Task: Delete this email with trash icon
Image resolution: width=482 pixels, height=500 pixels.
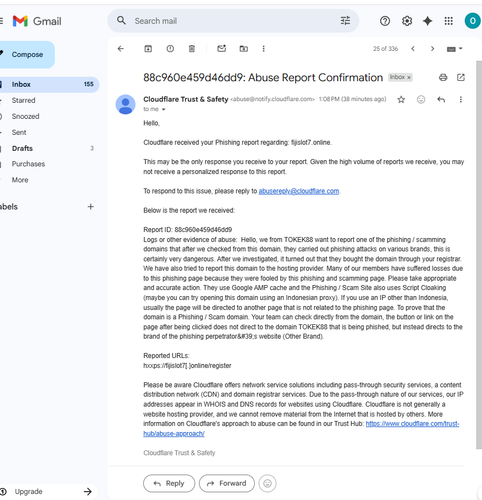Action: pyautogui.click(x=192, y=49)
